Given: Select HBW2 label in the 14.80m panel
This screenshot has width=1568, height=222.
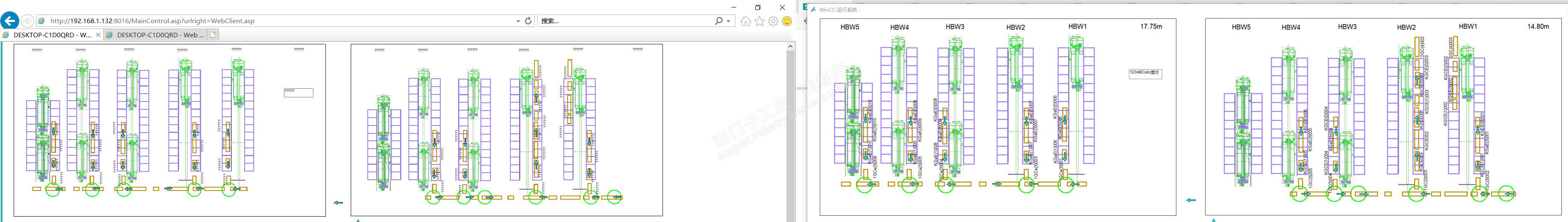Looking at the screenshot, I should tap(1406, 27).
